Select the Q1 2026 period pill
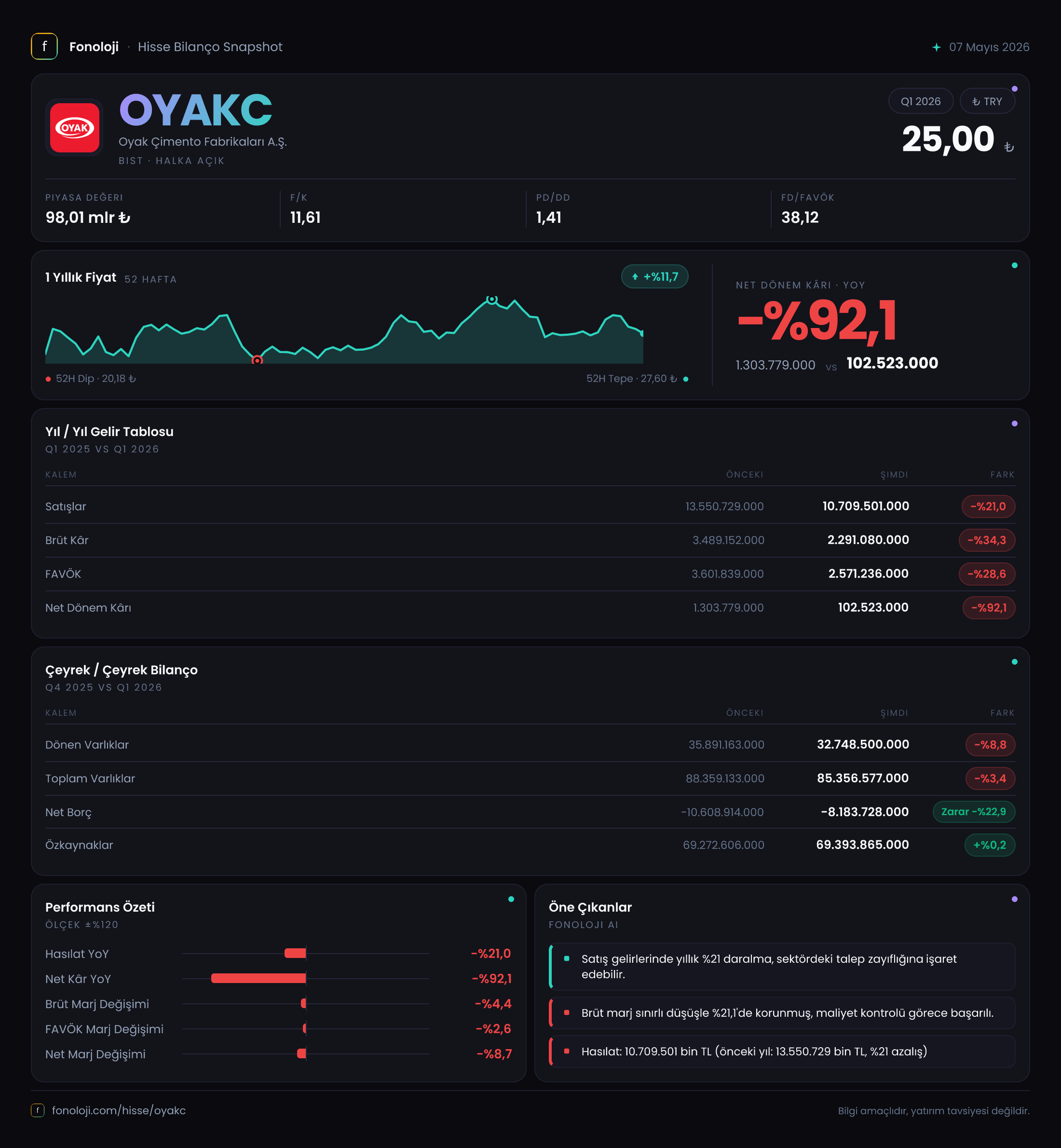The height and width of the screenshot is (1148, 1061). (920, 101)
